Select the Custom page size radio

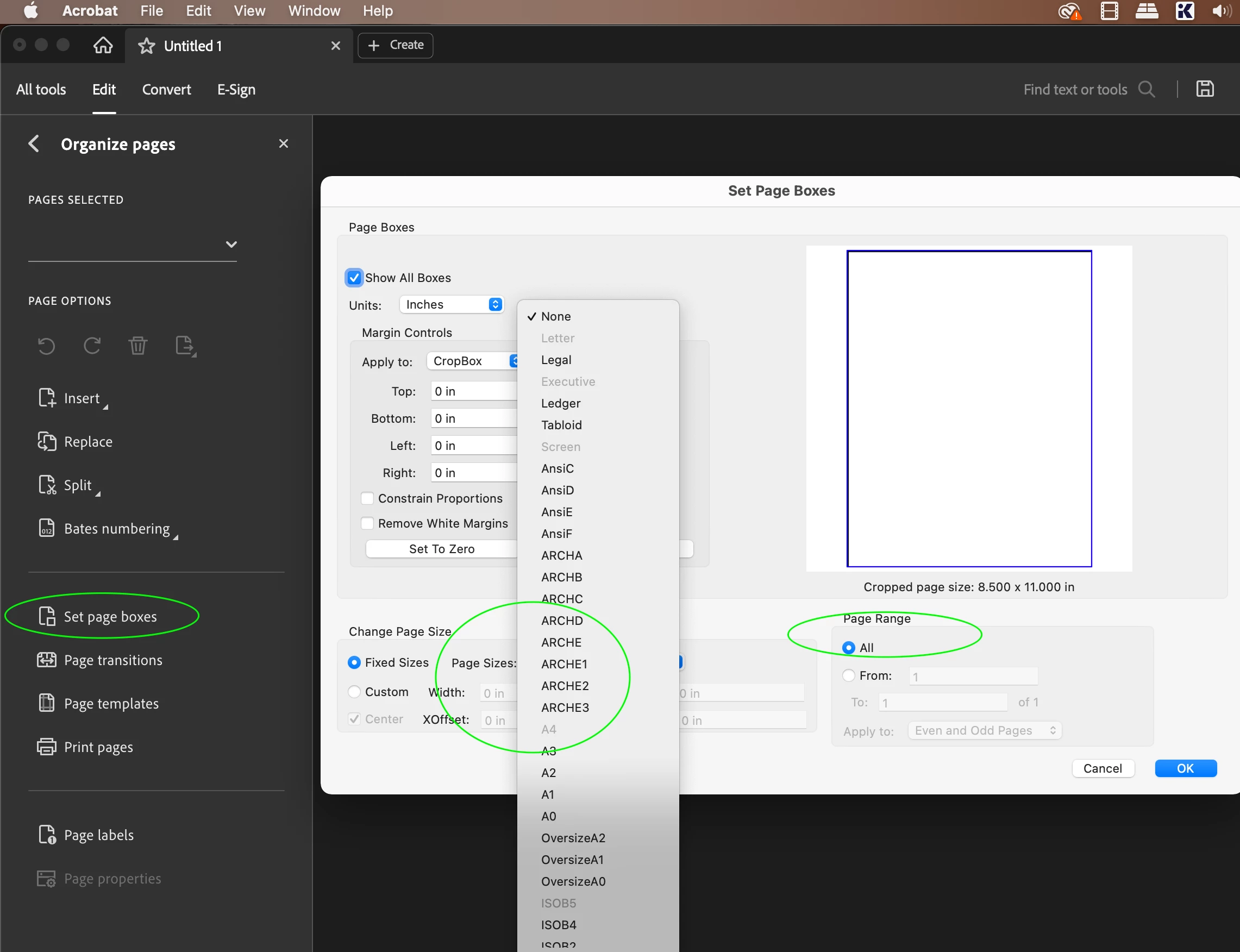click(x=354, y=692)
